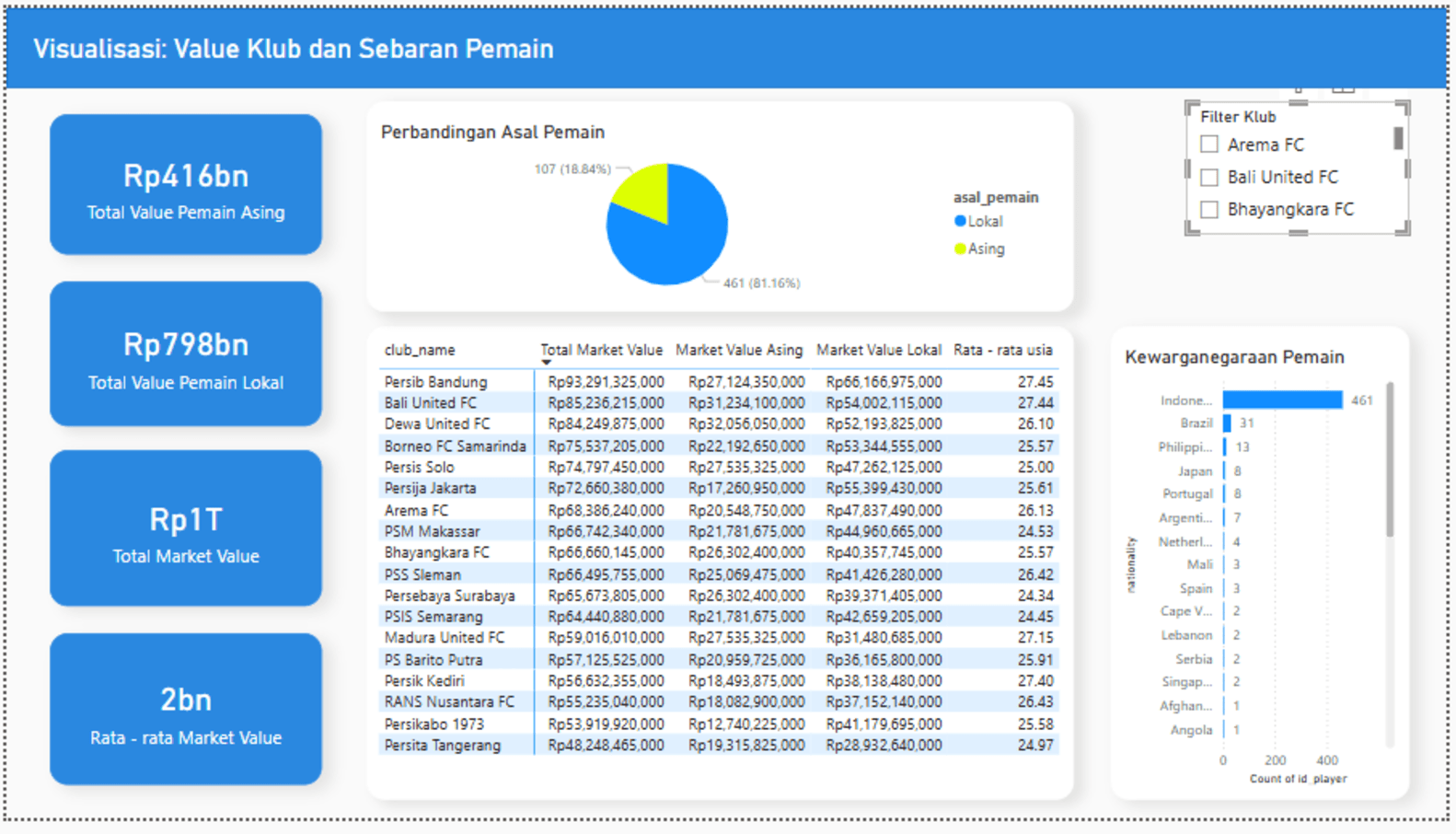Sort by Market Value Lokal column header
Screen dimensions: 1456x834
(x=879, y=350)
